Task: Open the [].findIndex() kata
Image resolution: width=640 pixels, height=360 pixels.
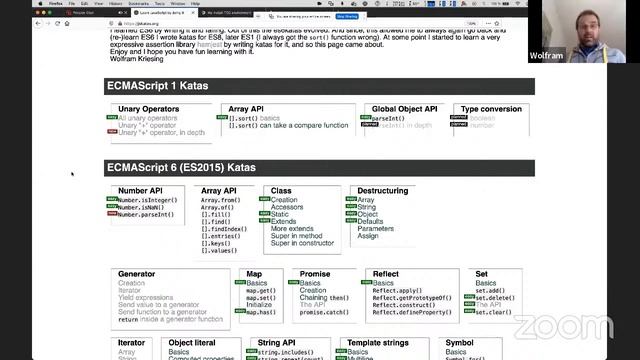Action: click(x=224, y=229)
